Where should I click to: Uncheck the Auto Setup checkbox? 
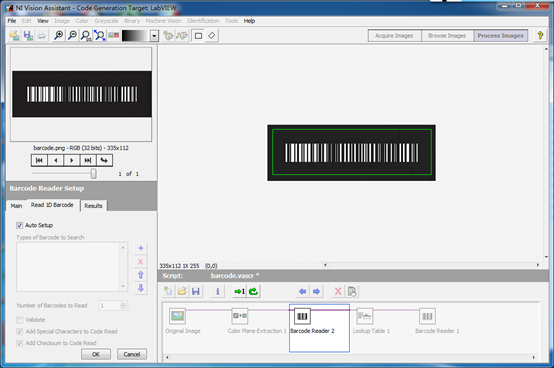tap(19, 225)
